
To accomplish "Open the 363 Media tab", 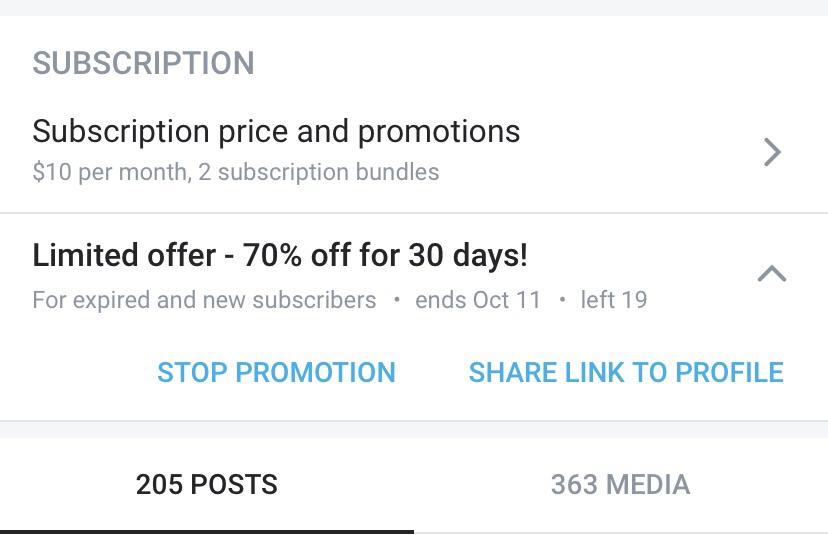I will 620,485.
